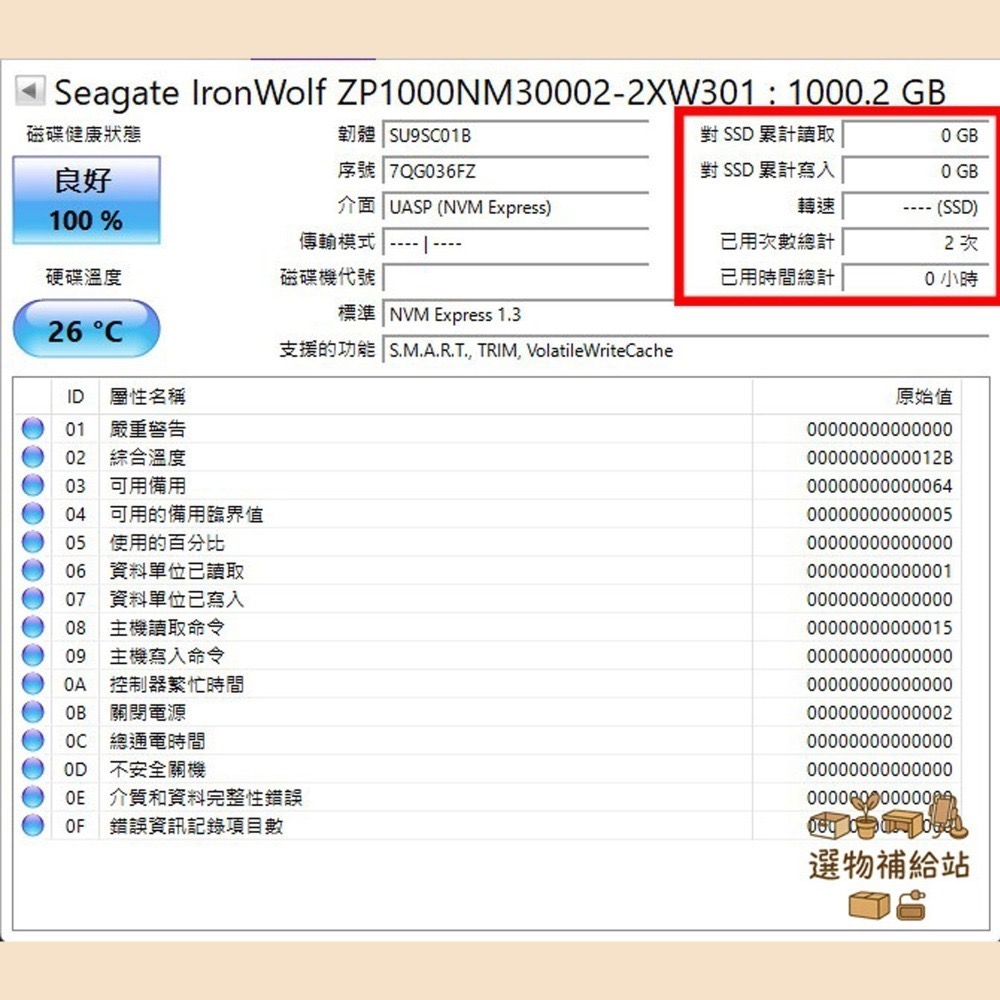The width and height of the screenshot is (1000, 1000).
Task: Click the UASP (NVM Express) interface field
Action: [515, 207]
